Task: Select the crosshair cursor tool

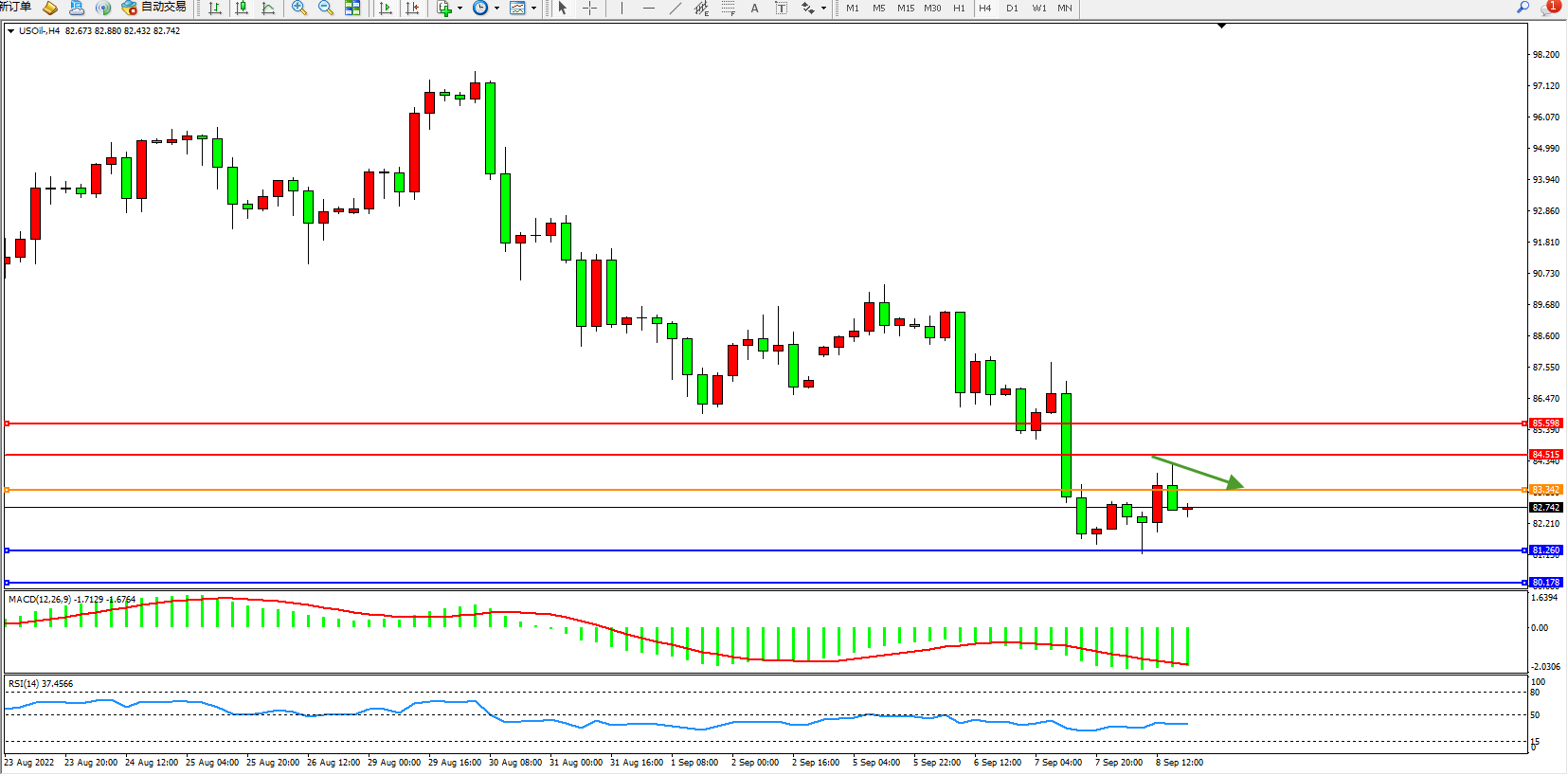Action: pos(589,9)
